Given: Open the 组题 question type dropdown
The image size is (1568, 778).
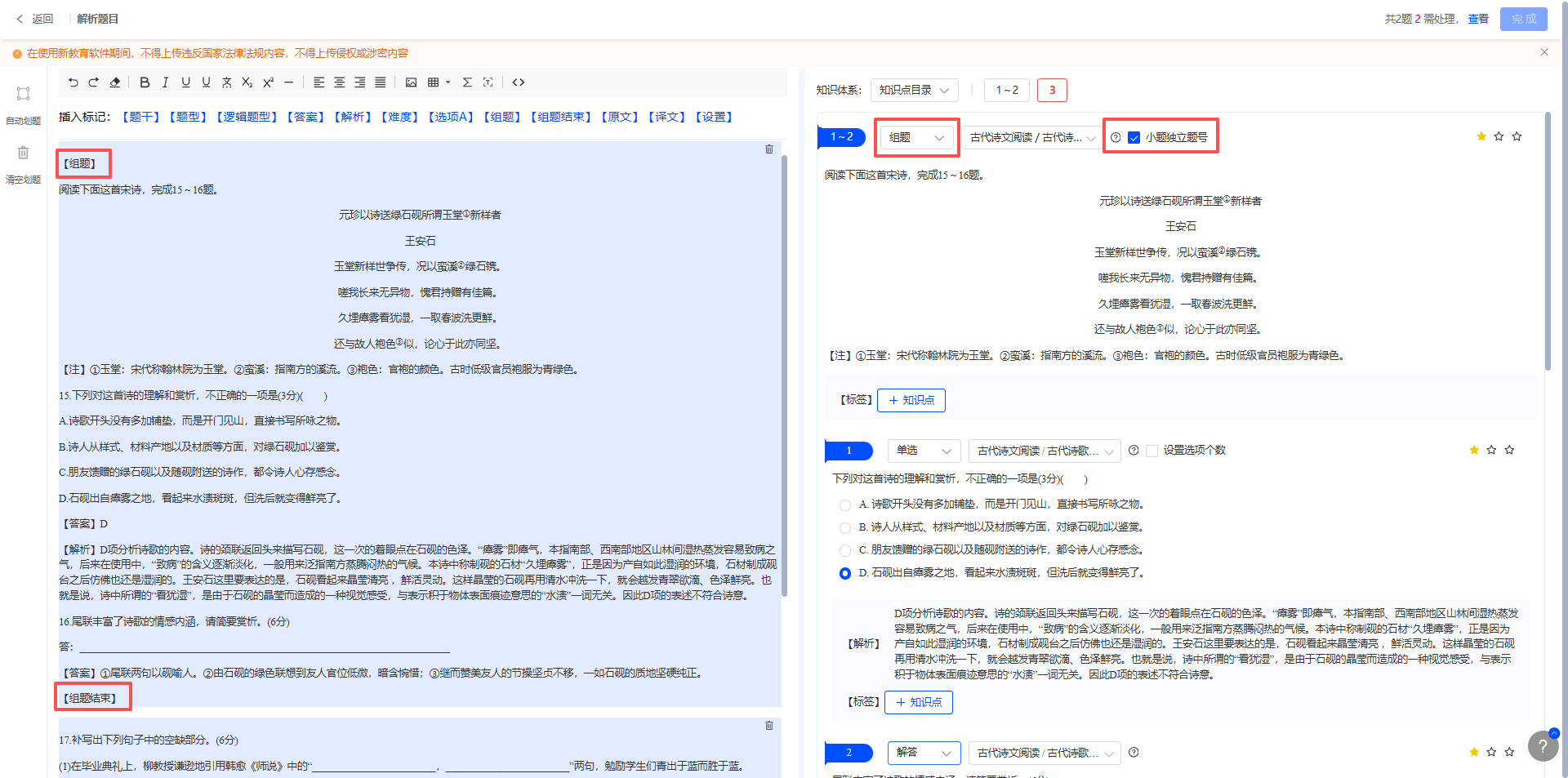Looking at the screenshot, I should tap(917, 137).
